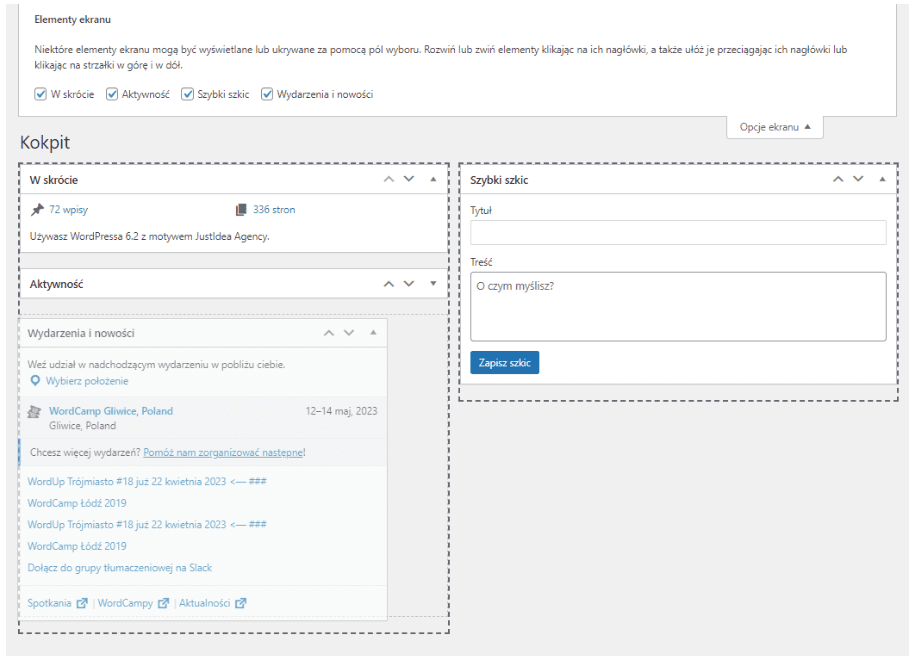Expand the Aktywność widget panel
This screenshot has height=658, width=912.
tap(433, 284)
